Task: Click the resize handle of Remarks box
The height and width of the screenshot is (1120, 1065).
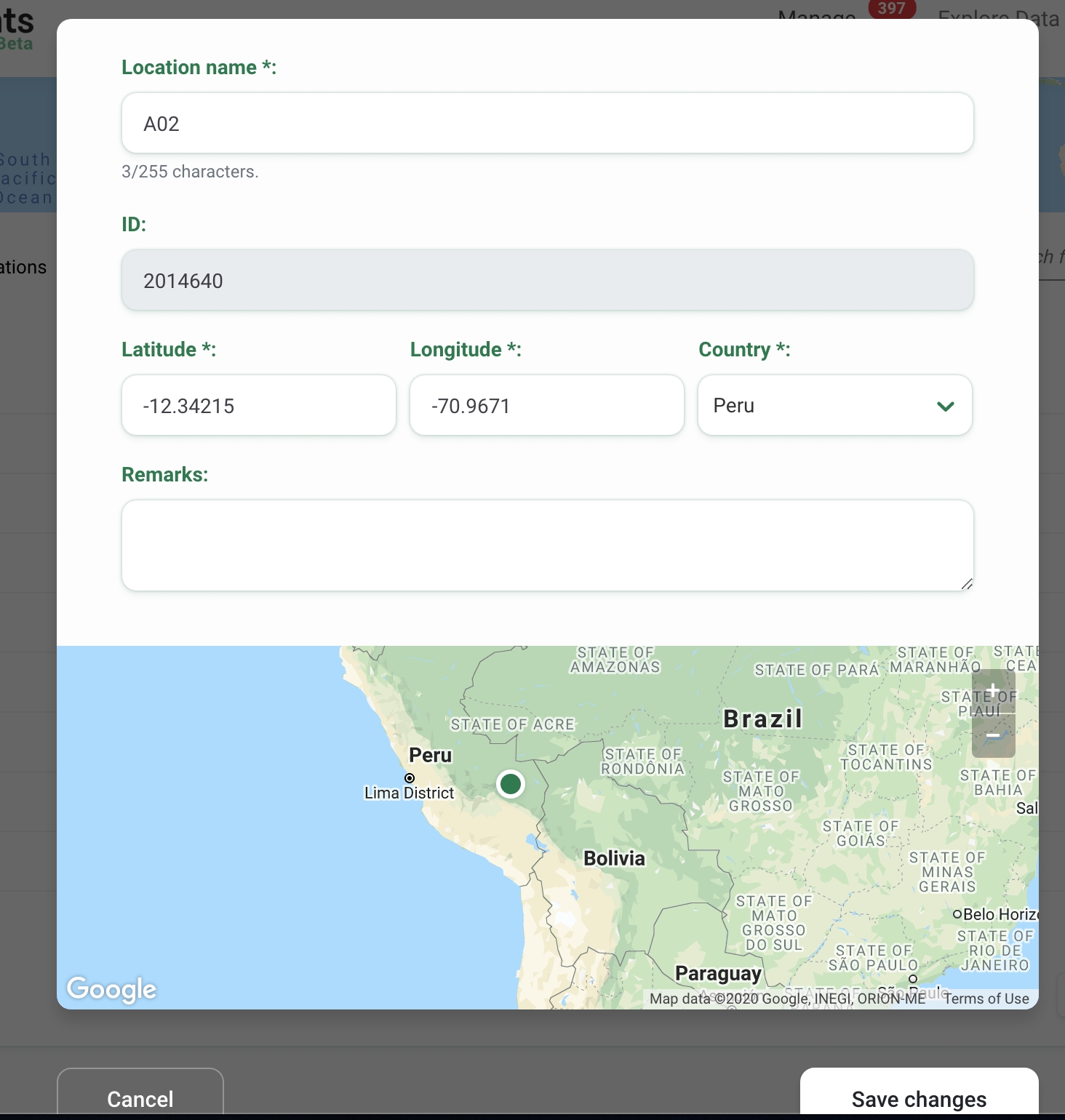Action: point(967,583)
